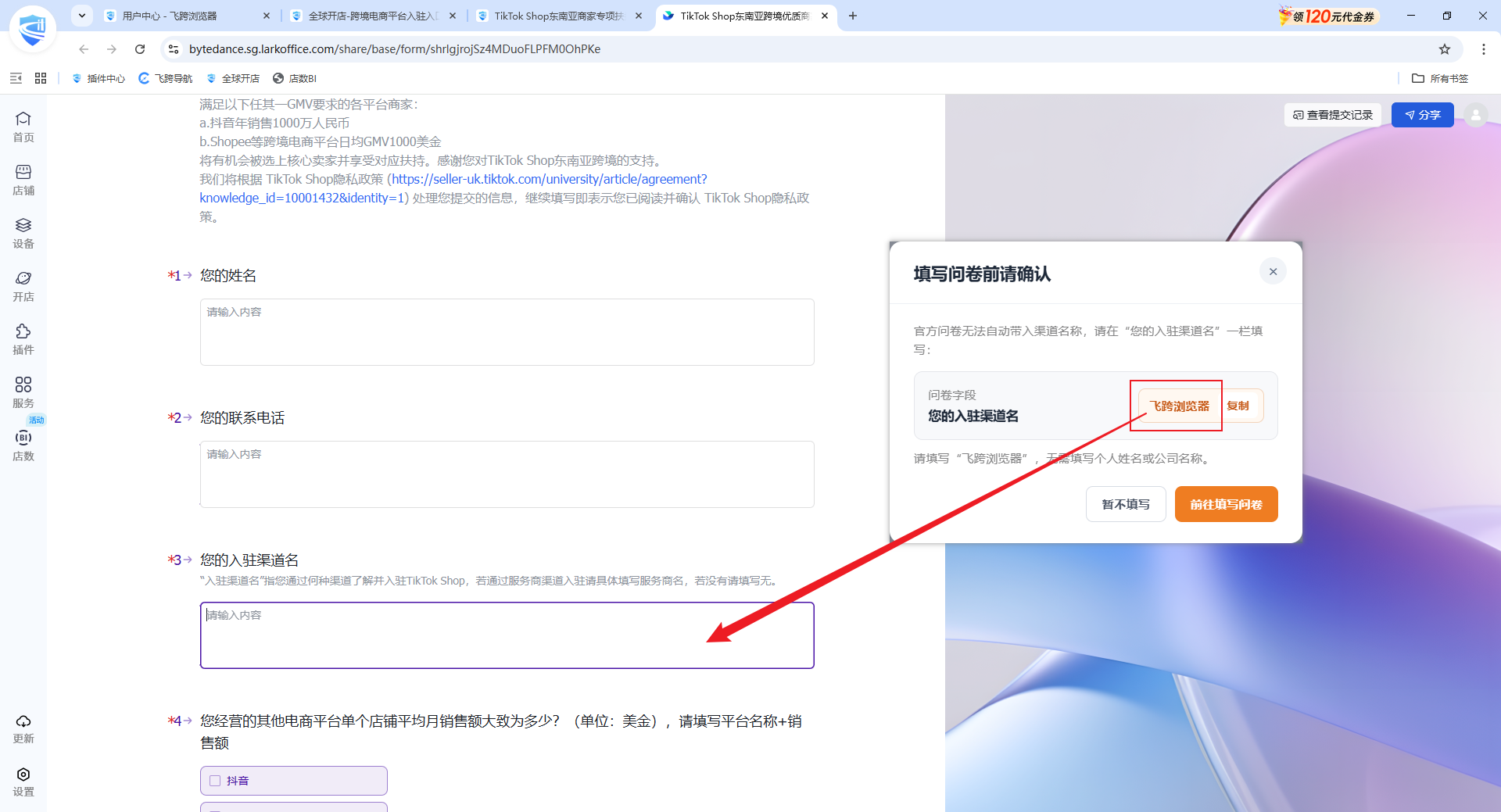Viewport: 1501px width, 812px height.
Task: Reload the current page
Action: pos(140,49)
